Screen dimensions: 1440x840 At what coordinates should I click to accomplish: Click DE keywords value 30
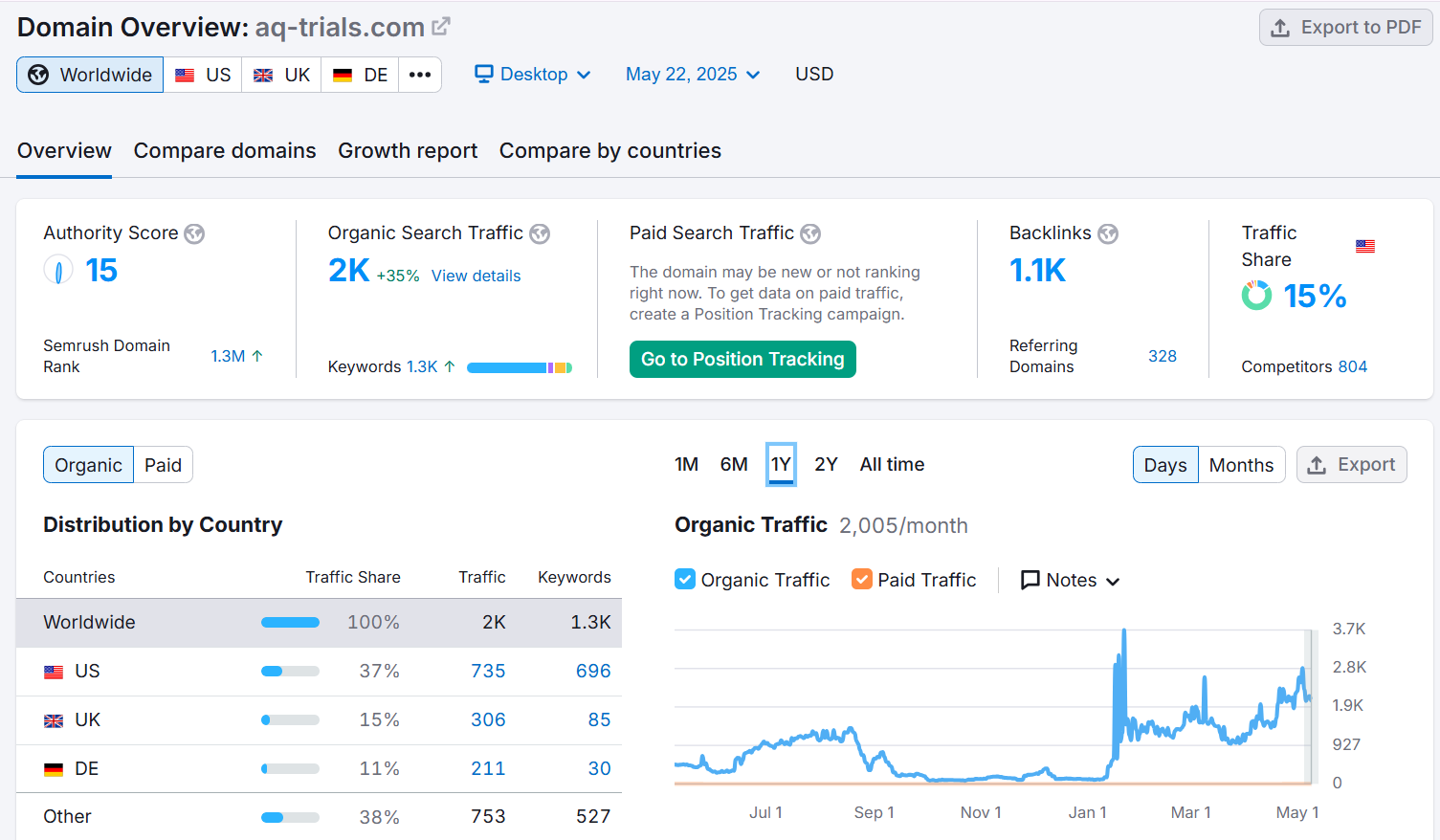coord(599,769)
